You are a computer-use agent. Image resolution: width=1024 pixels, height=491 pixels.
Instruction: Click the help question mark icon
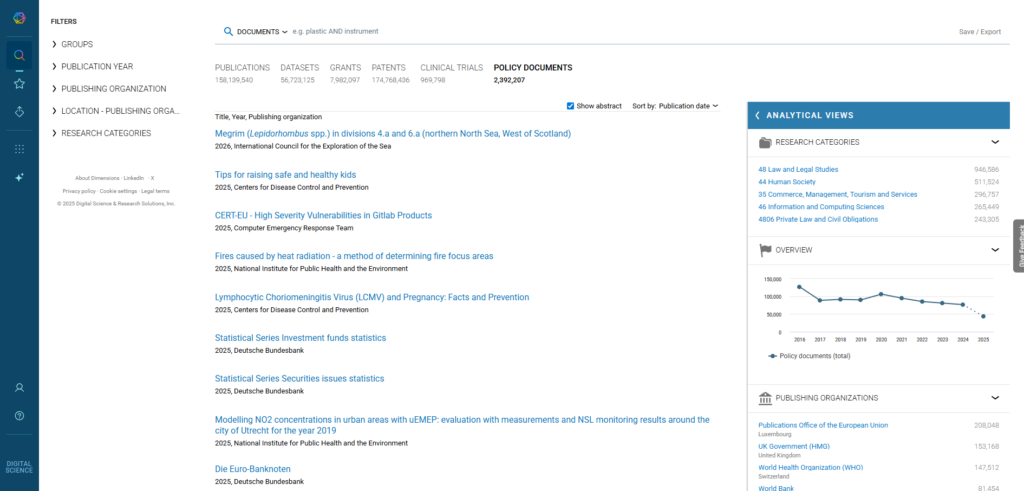(19, 415)
